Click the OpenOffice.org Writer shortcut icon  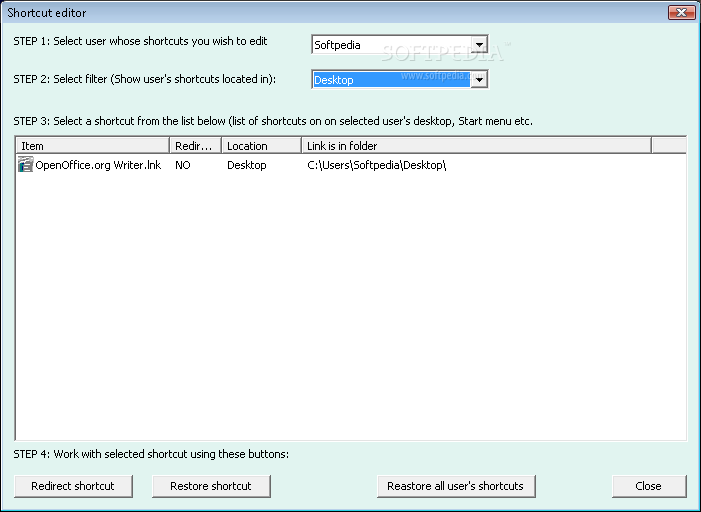[x=25, y=165]
